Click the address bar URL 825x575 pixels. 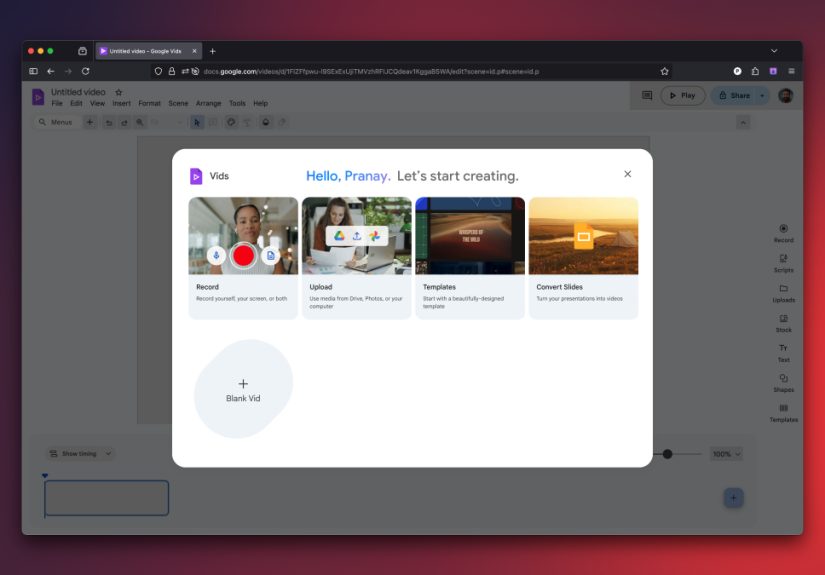click(x=371, y=72)
